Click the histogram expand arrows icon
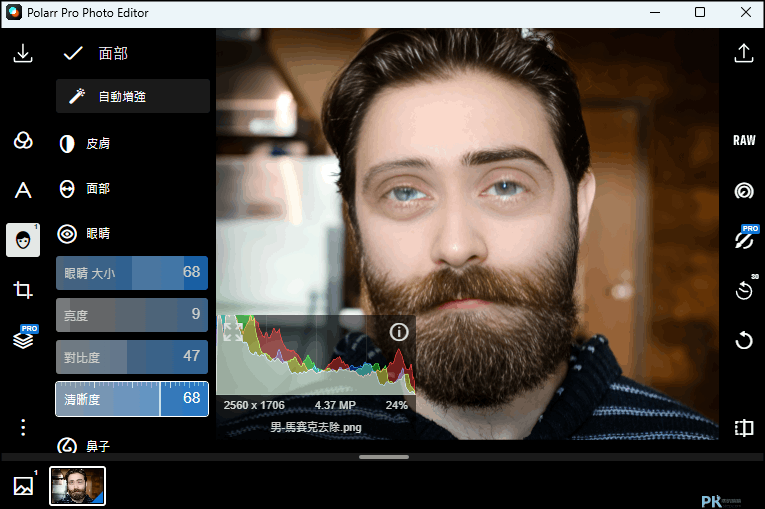The width and height of the screenshot is (765, 509). click(x=232, y=331)
